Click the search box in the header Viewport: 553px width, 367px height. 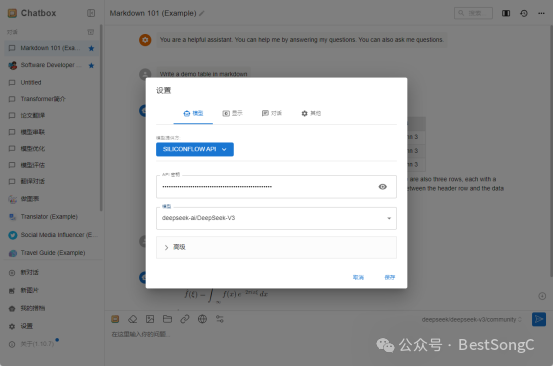click(x=473, y=13)
